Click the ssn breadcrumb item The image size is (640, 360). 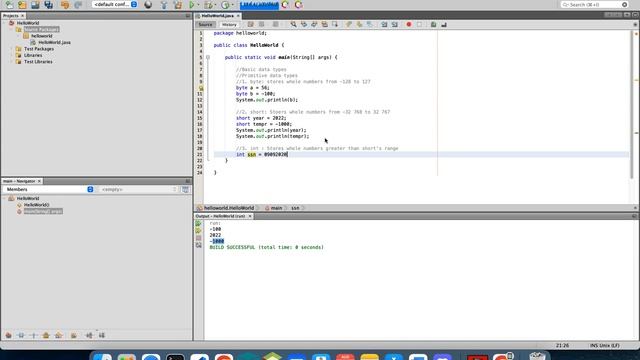295,208
